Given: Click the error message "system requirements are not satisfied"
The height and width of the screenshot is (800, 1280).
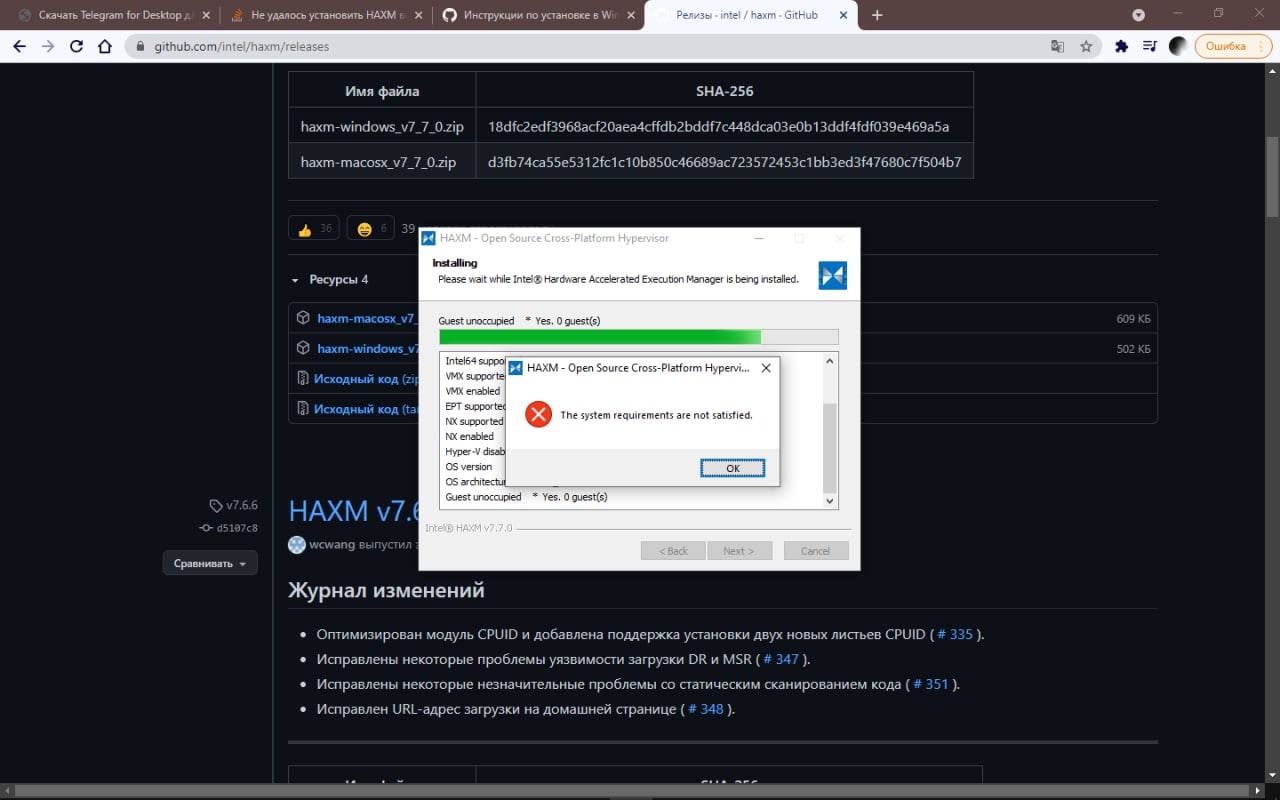Looking at the screenshot, I should 656,415.
